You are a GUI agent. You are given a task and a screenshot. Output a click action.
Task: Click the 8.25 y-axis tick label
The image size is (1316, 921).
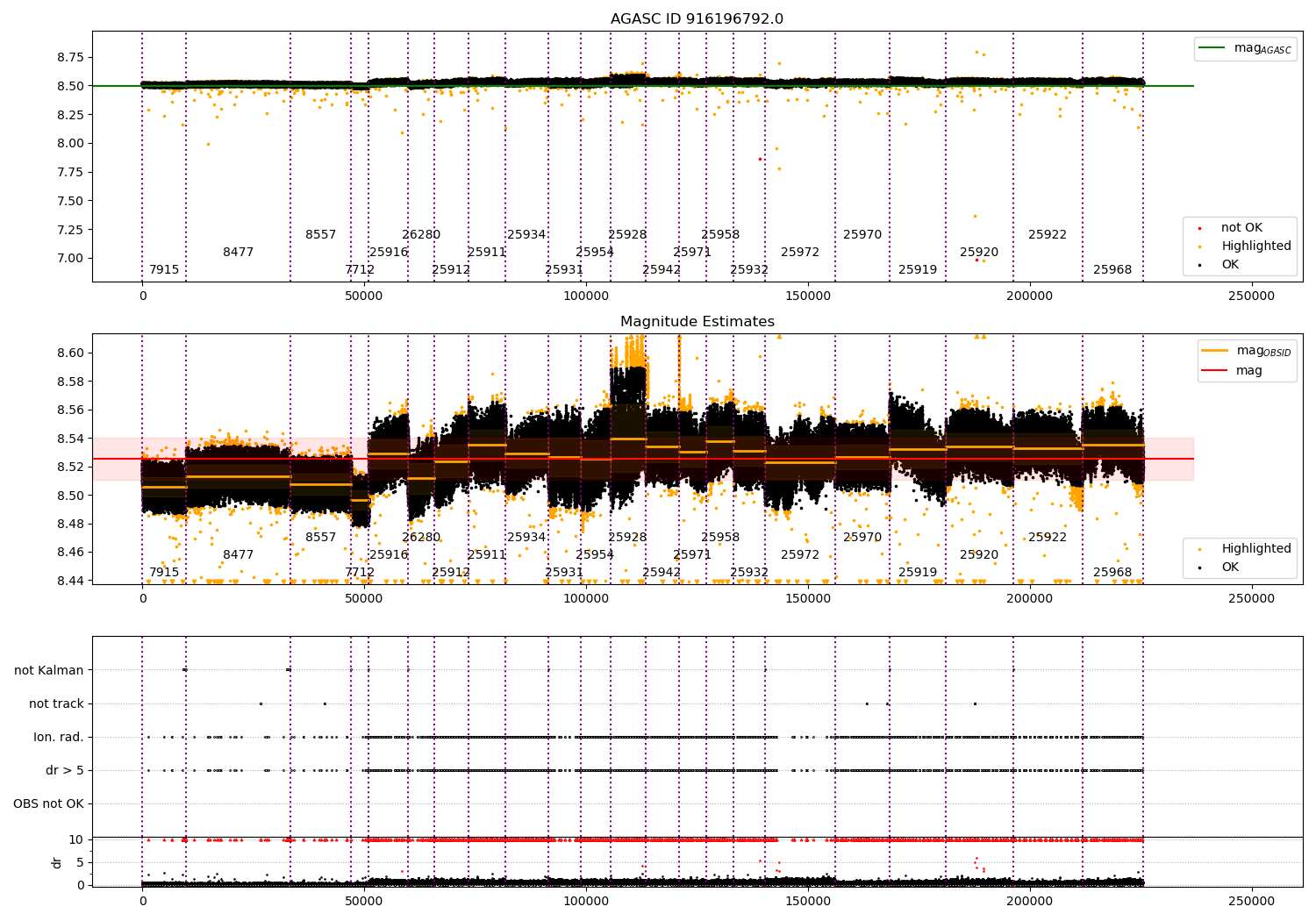[x=69, y=115]
